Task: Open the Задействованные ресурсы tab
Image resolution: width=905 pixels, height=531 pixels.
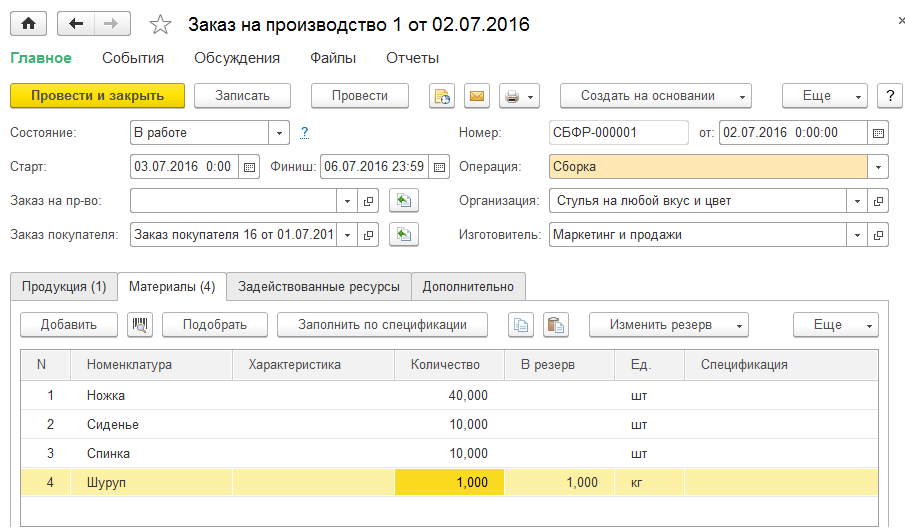Action: (318, 287)
